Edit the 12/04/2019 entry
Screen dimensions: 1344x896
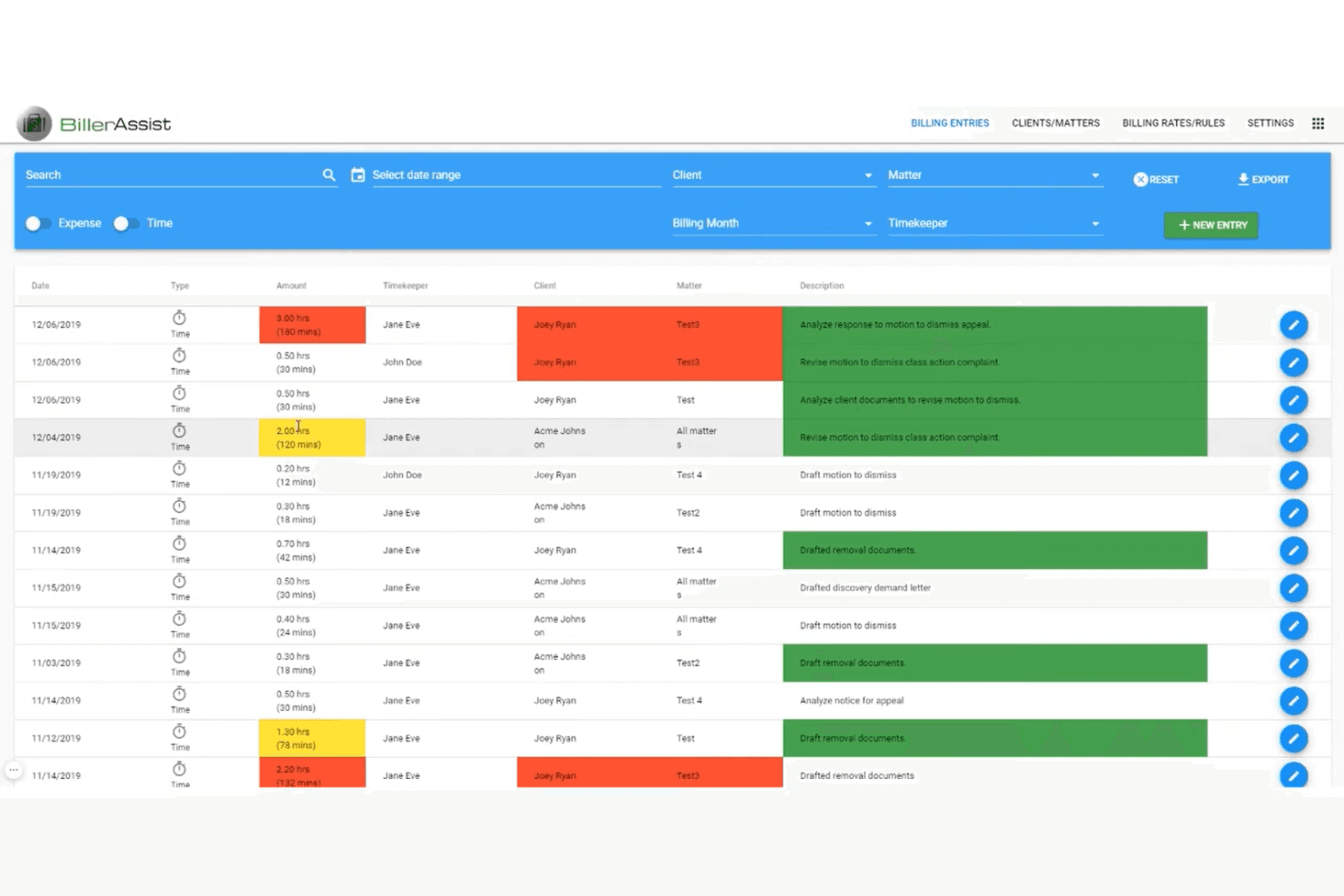pyautogui.click(x=1293, y=438)
